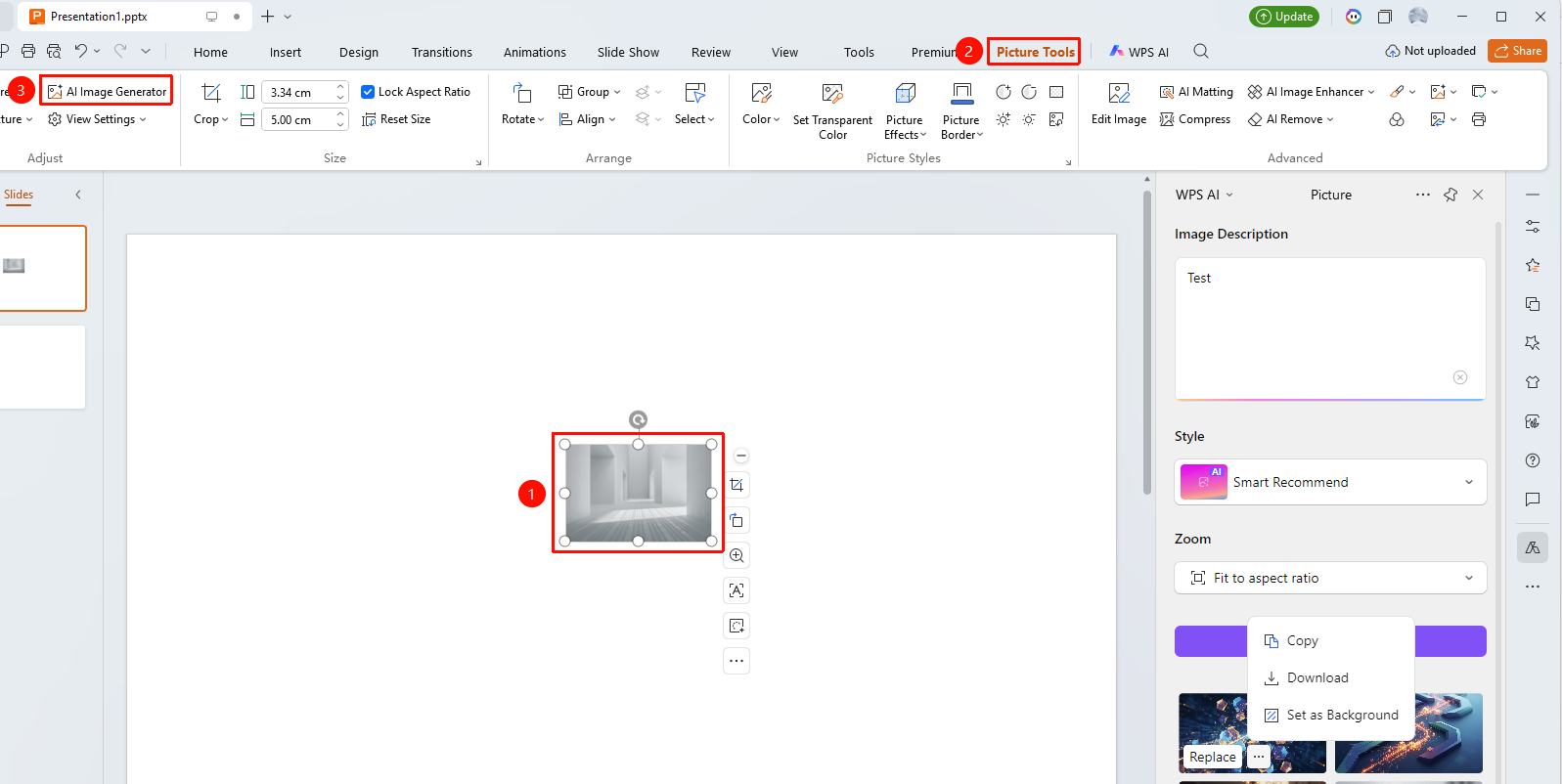The image size is (1562, 784).
Task: Open Picture Effects in the ribbon
Action: point(905,110)
